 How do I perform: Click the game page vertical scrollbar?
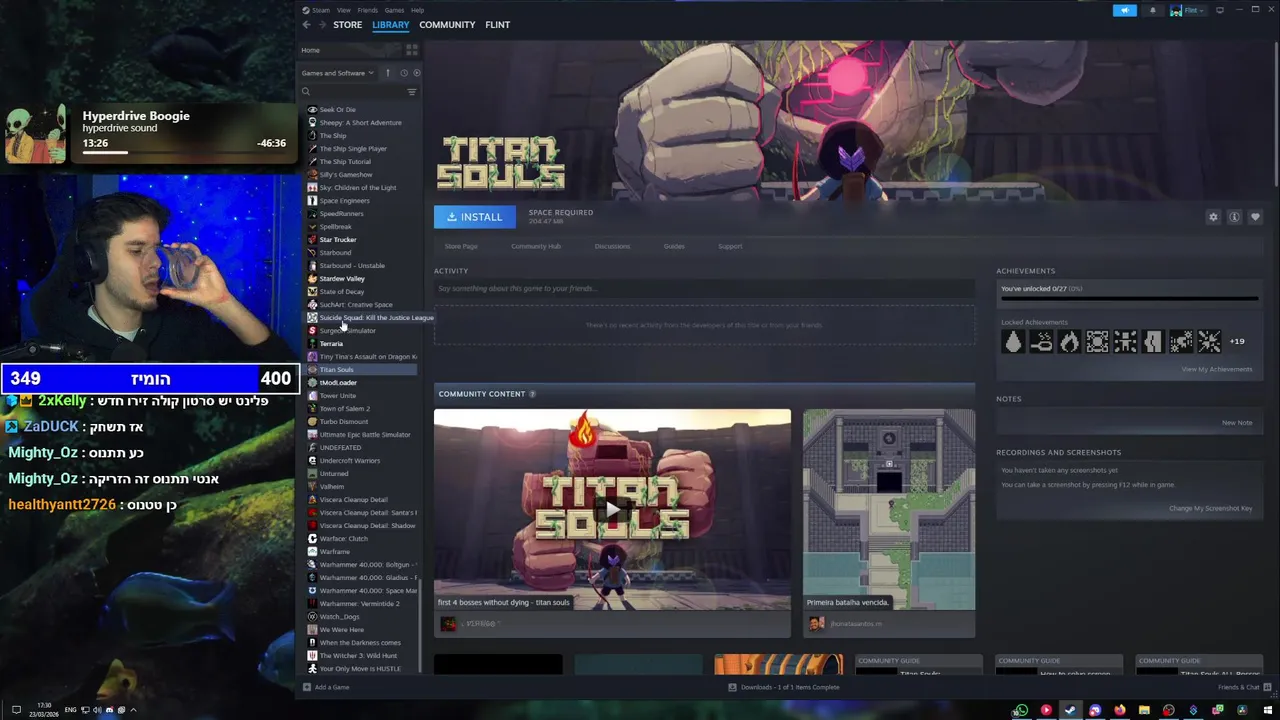click(1276, 115)
